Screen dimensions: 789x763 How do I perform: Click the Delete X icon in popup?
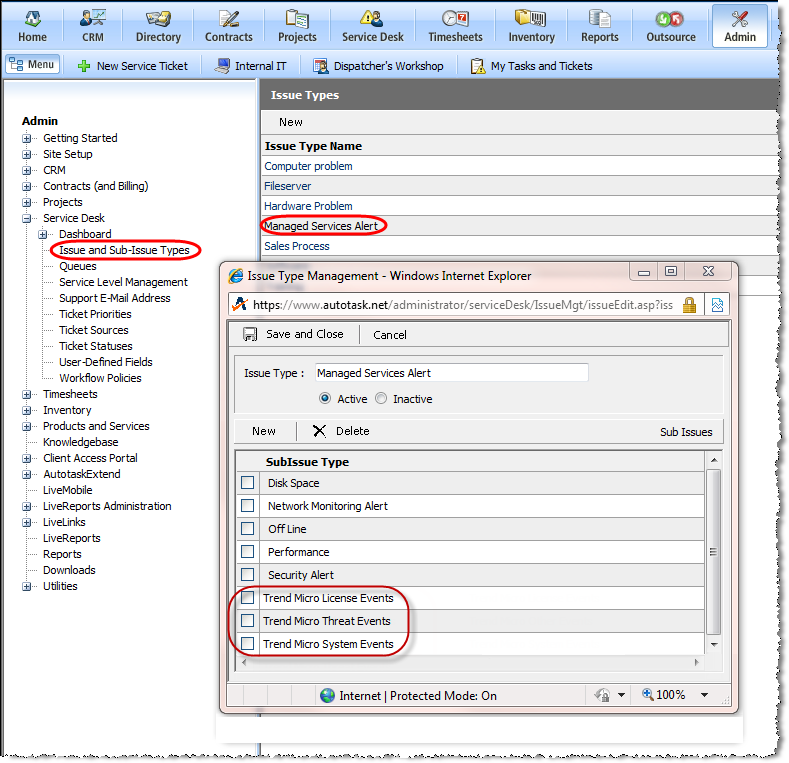click(x=319, y=431)
